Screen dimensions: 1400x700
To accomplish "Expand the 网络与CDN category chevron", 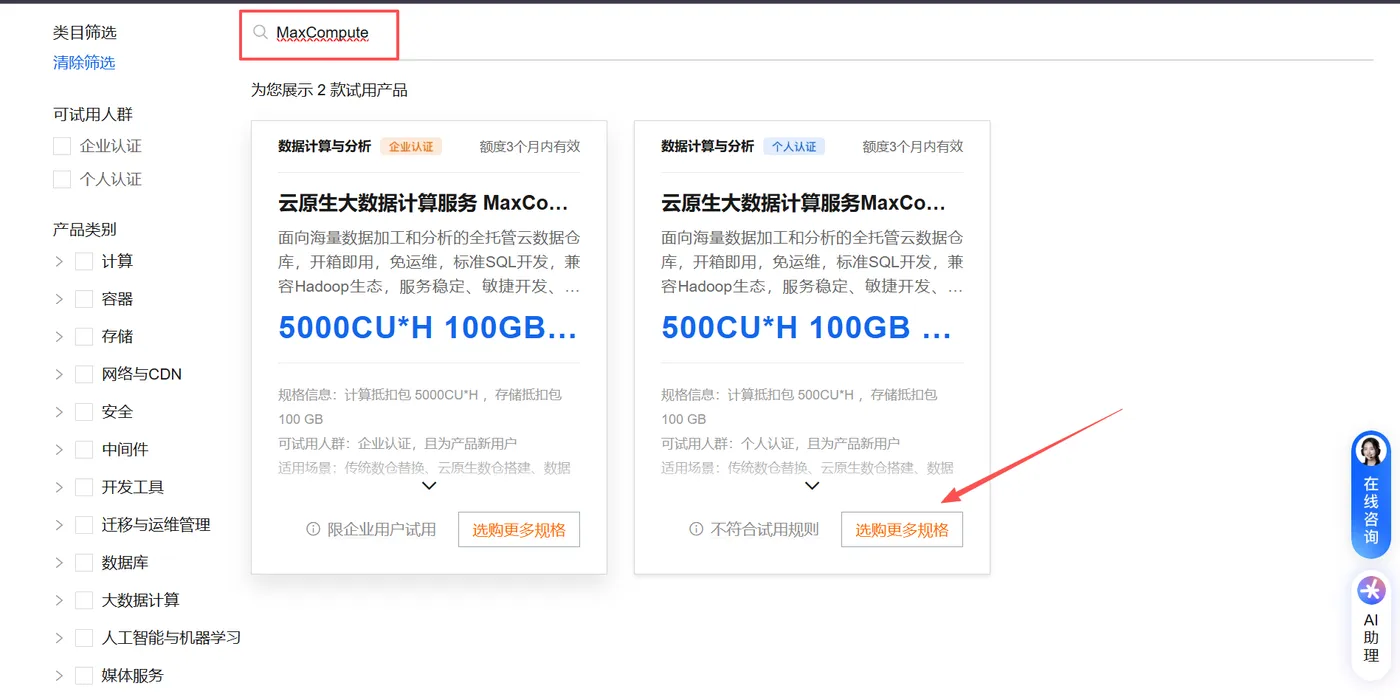I will pos(58,374).
